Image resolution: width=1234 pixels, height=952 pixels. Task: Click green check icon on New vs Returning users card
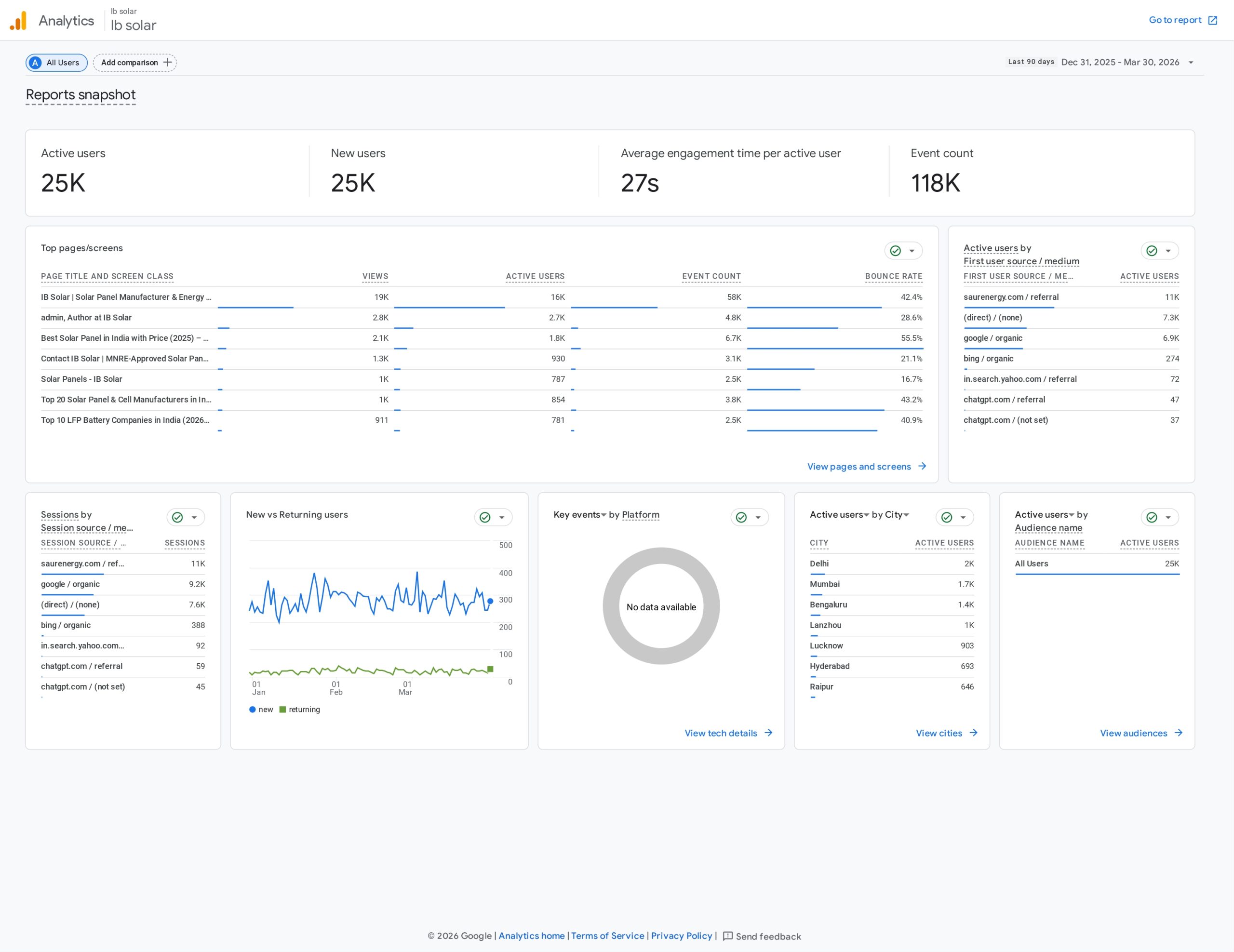pos(485,518)
